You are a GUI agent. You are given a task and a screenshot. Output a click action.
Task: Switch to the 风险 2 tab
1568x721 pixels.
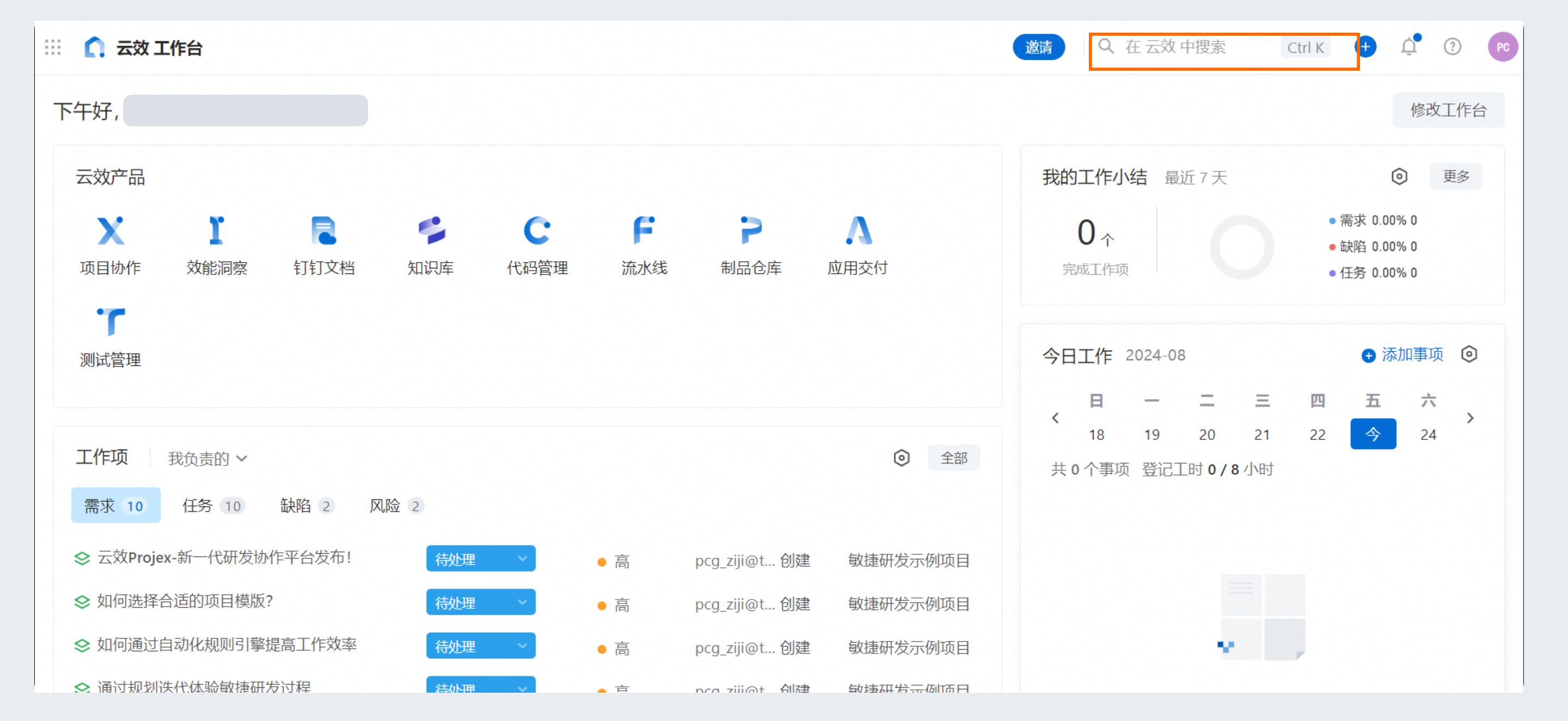coord(396,505)
